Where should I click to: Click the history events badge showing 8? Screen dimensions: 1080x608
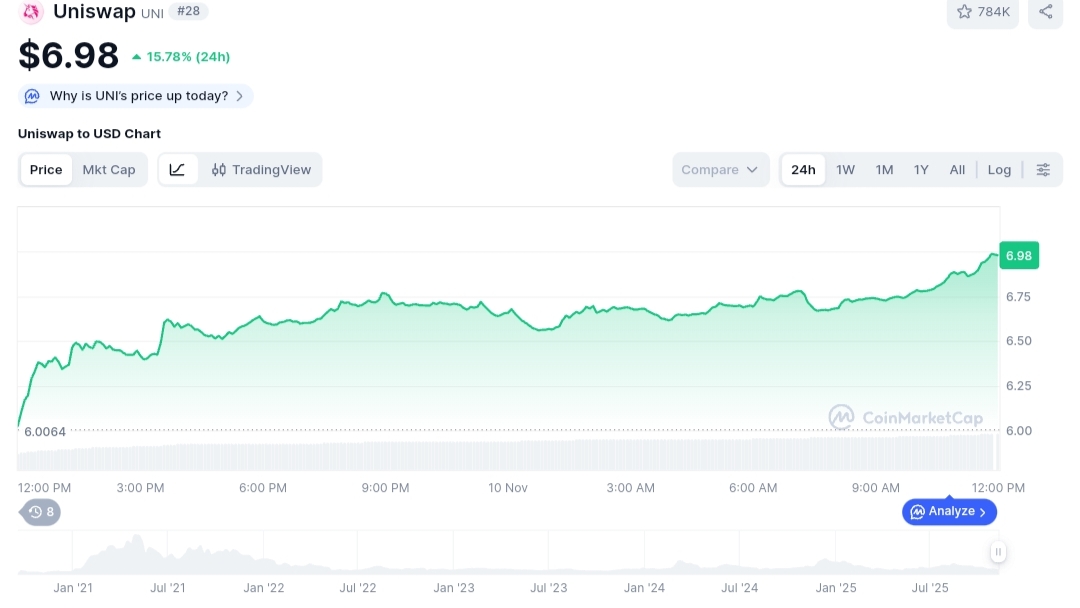point(41,512)
